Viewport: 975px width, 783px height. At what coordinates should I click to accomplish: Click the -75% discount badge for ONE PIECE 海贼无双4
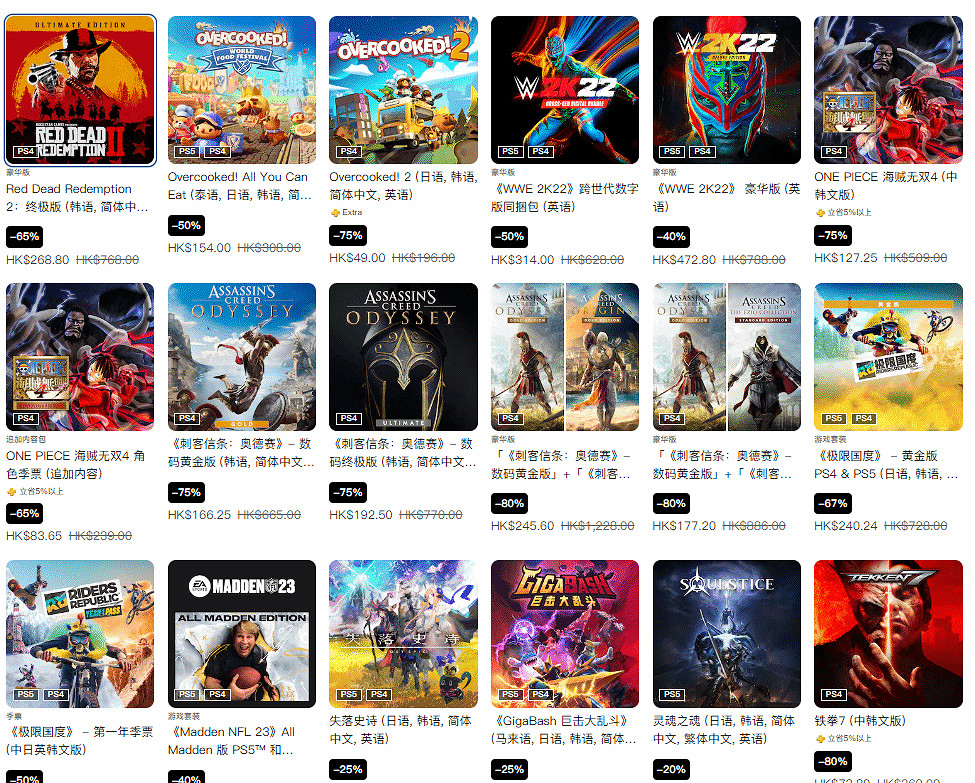point(833,236)
